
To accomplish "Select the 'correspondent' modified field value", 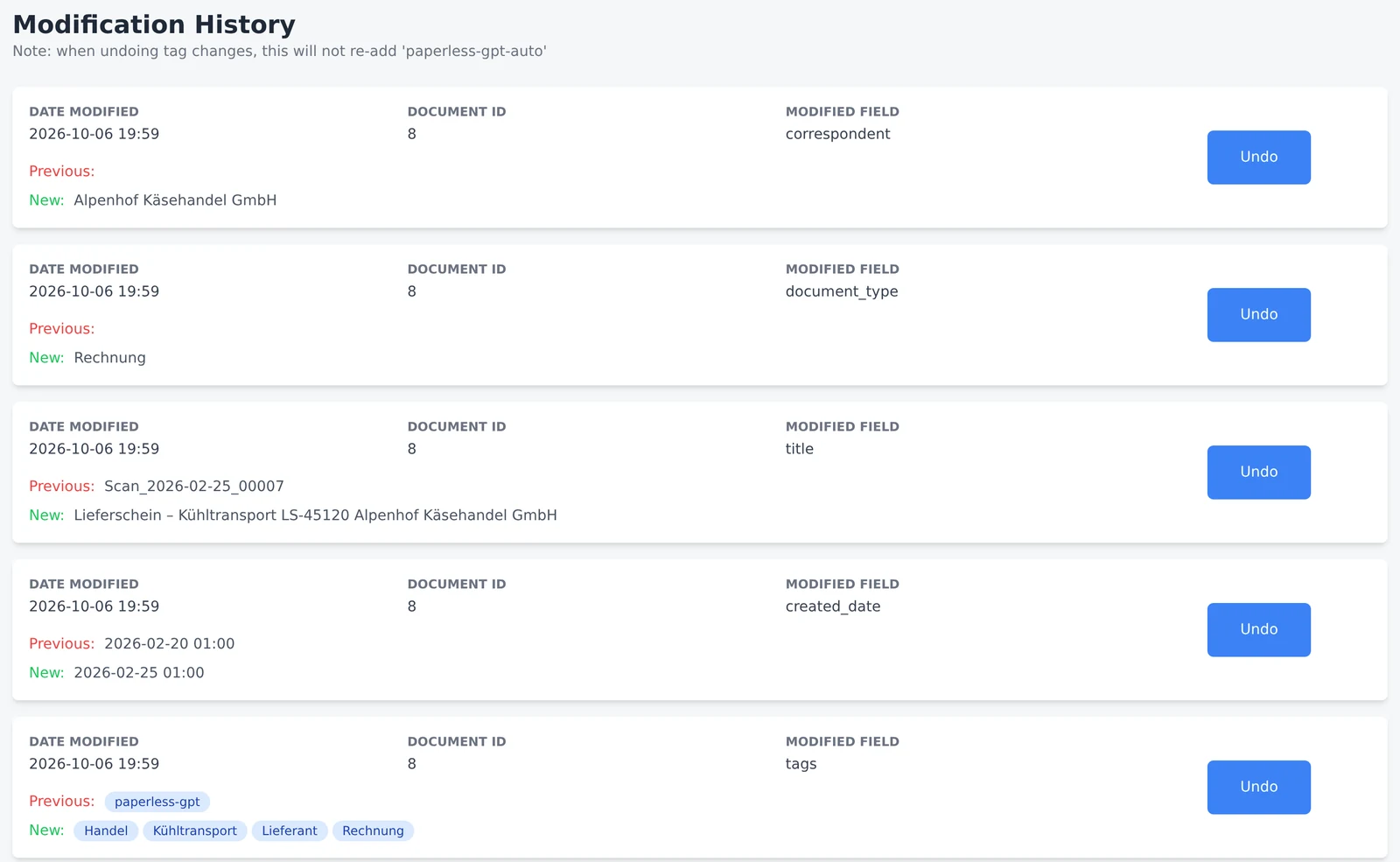I will pyautogui.click(x=837, y=134).
